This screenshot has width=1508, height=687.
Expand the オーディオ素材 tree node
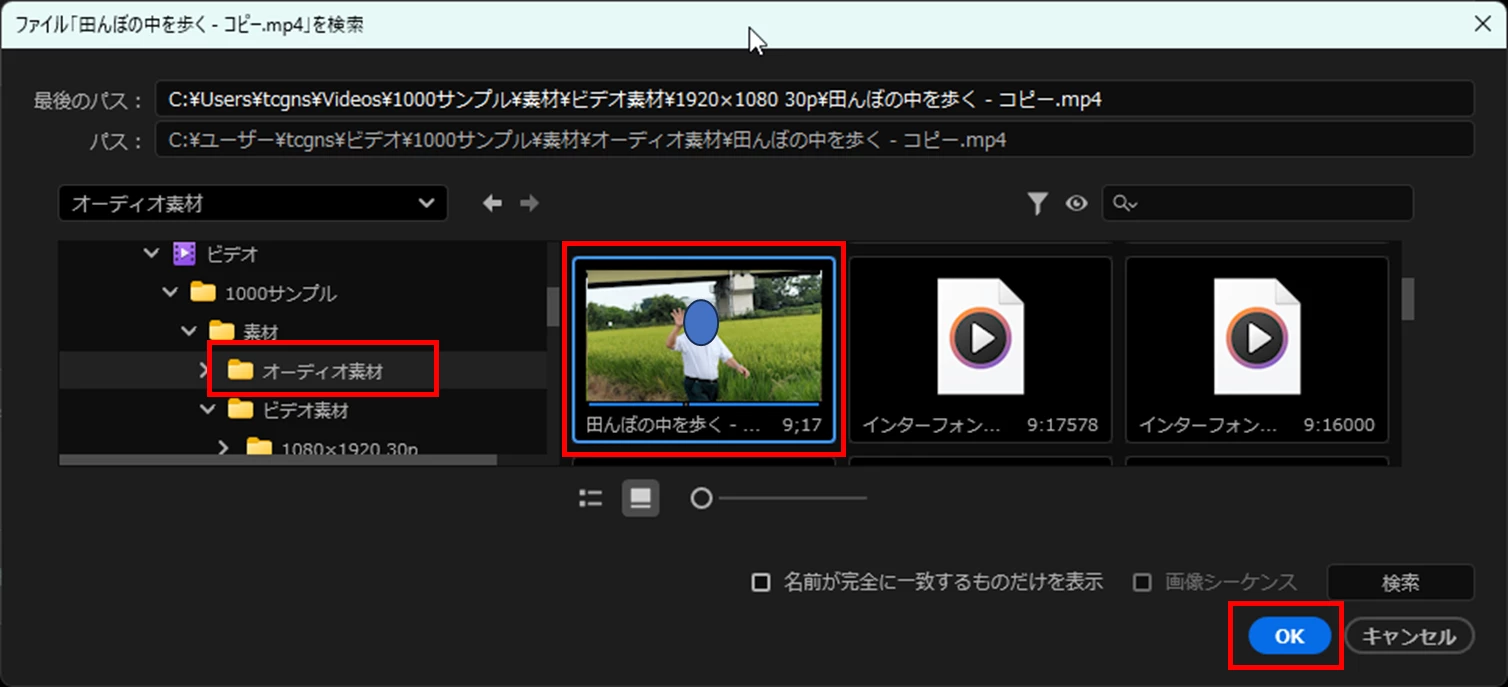point(204,371)
